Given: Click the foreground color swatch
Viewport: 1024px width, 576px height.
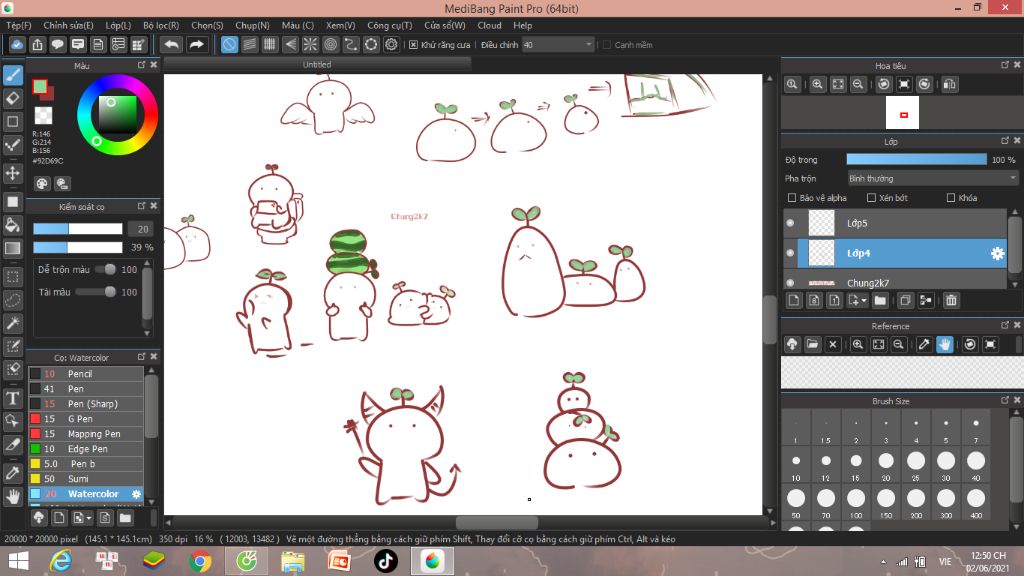Looking at the screenshot, I should click(x=40, y=87).
